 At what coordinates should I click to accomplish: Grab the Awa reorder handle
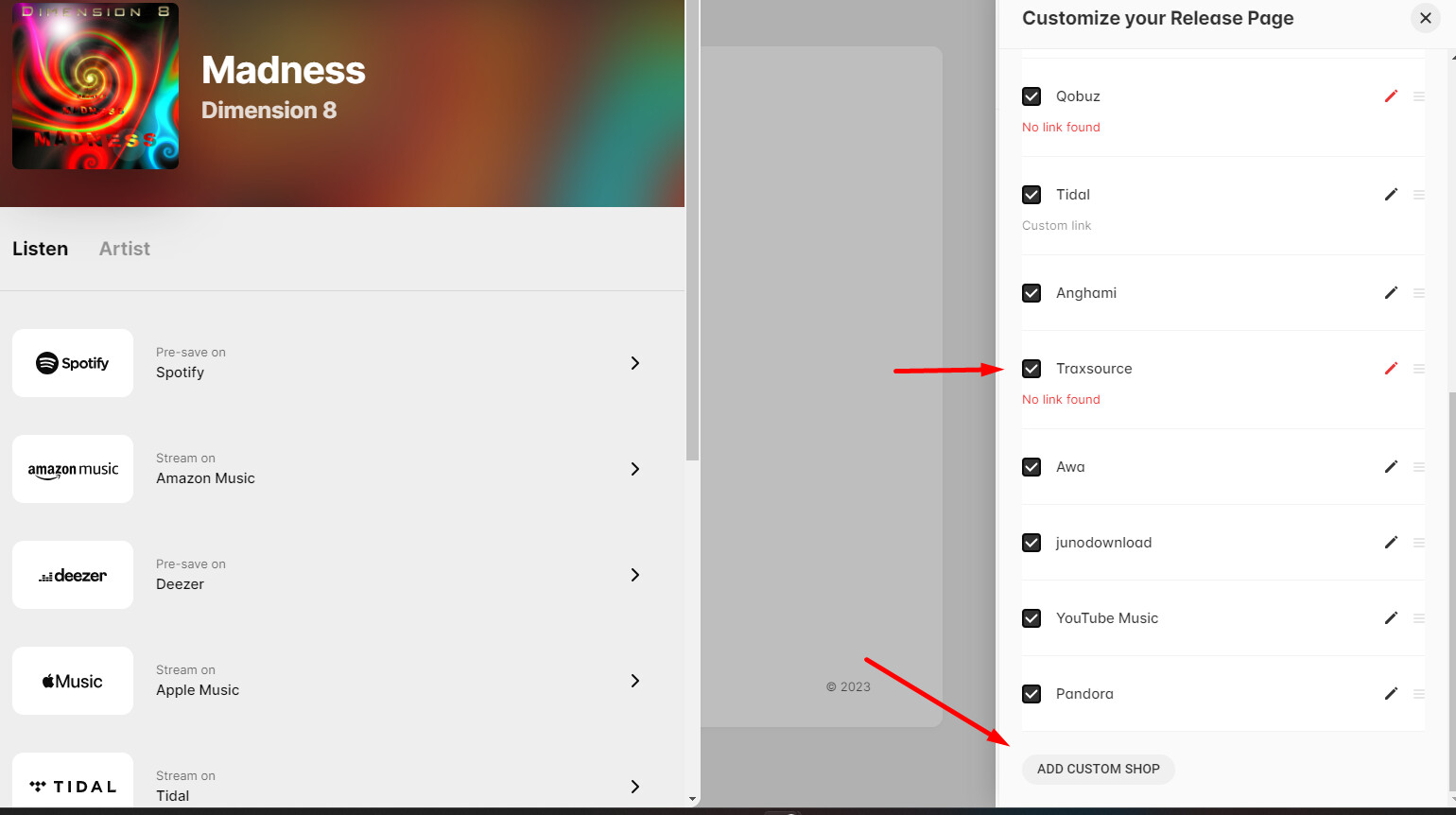click(x=1419, y=467)
